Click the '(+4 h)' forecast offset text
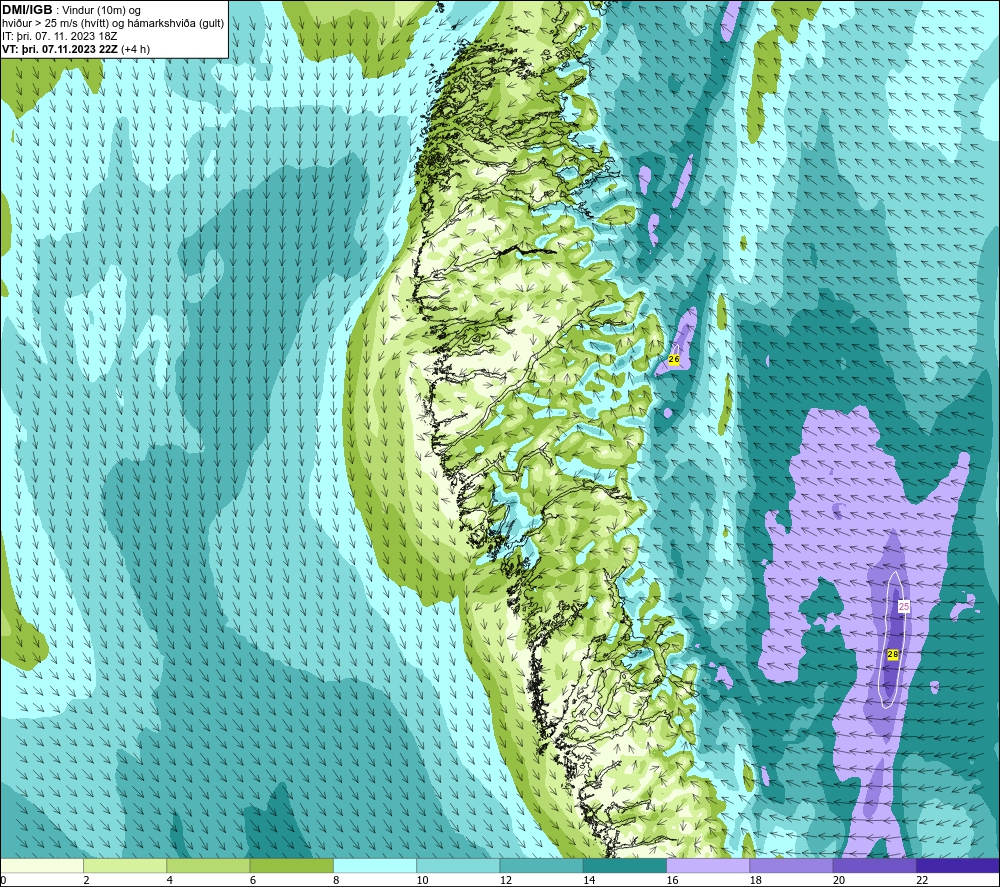 pos(136,49)
